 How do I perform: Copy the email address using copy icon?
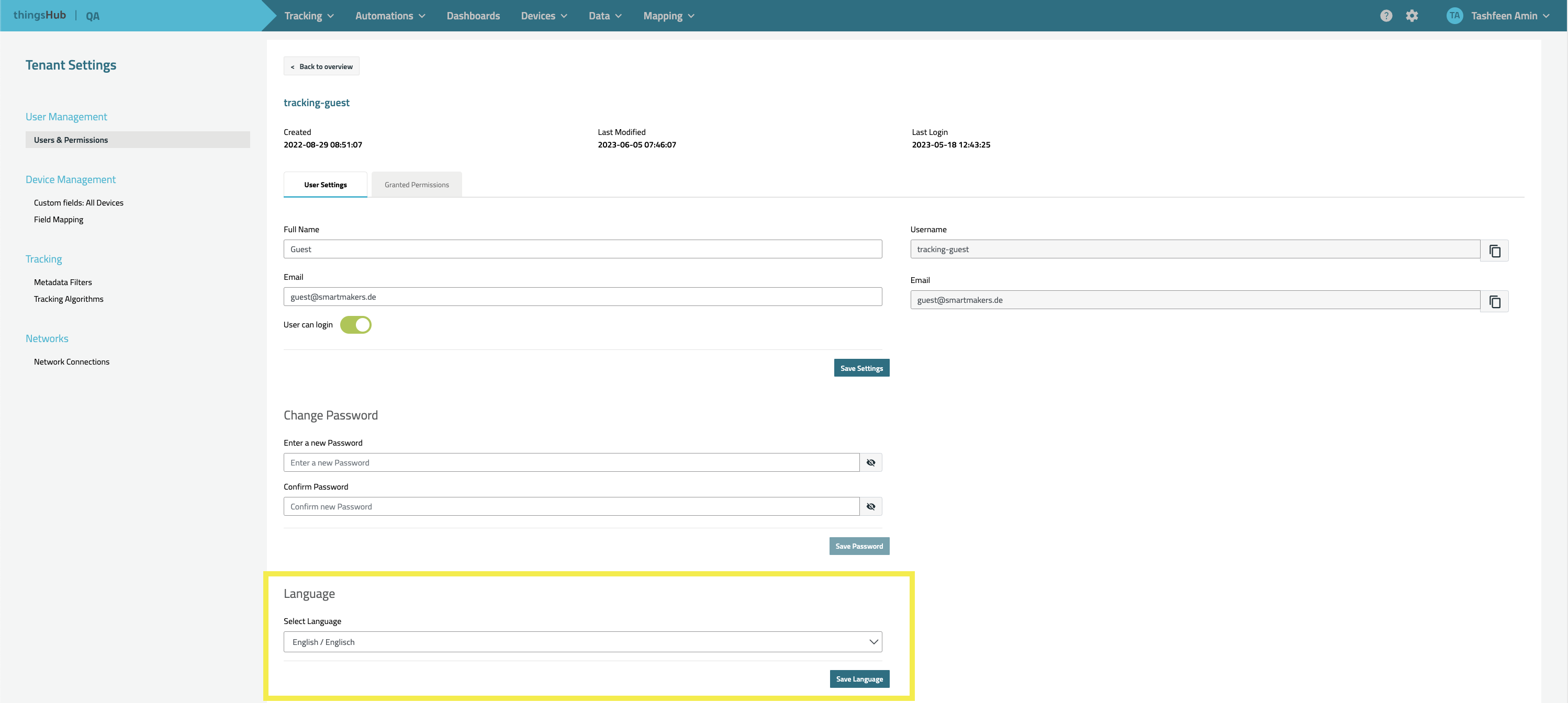click(1494, 301)
